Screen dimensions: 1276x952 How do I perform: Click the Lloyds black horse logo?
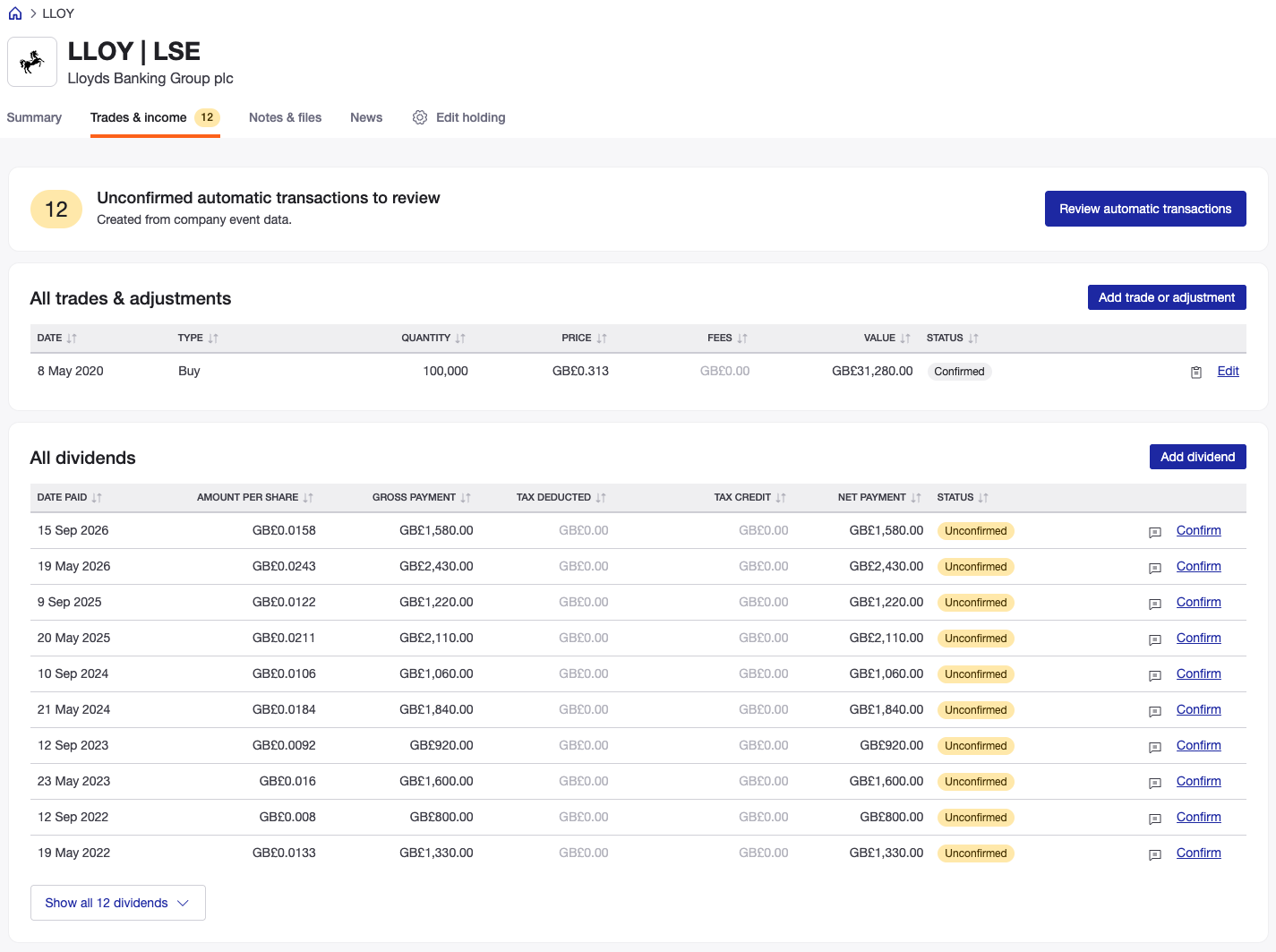[32, 62]
